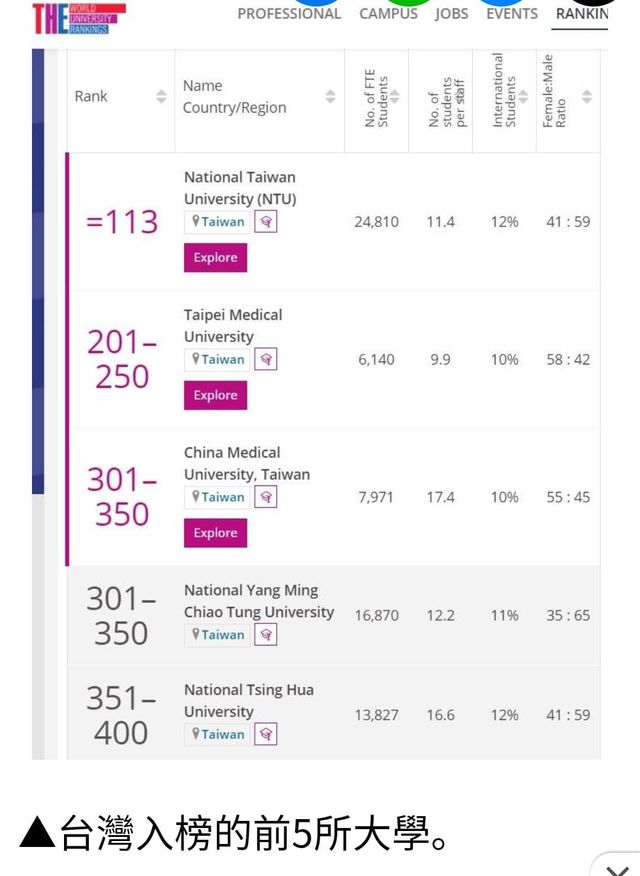The height and width of the screenshot is (876, 640).
Task: Explore Taipei Medical University
Action: pos(216,395)
